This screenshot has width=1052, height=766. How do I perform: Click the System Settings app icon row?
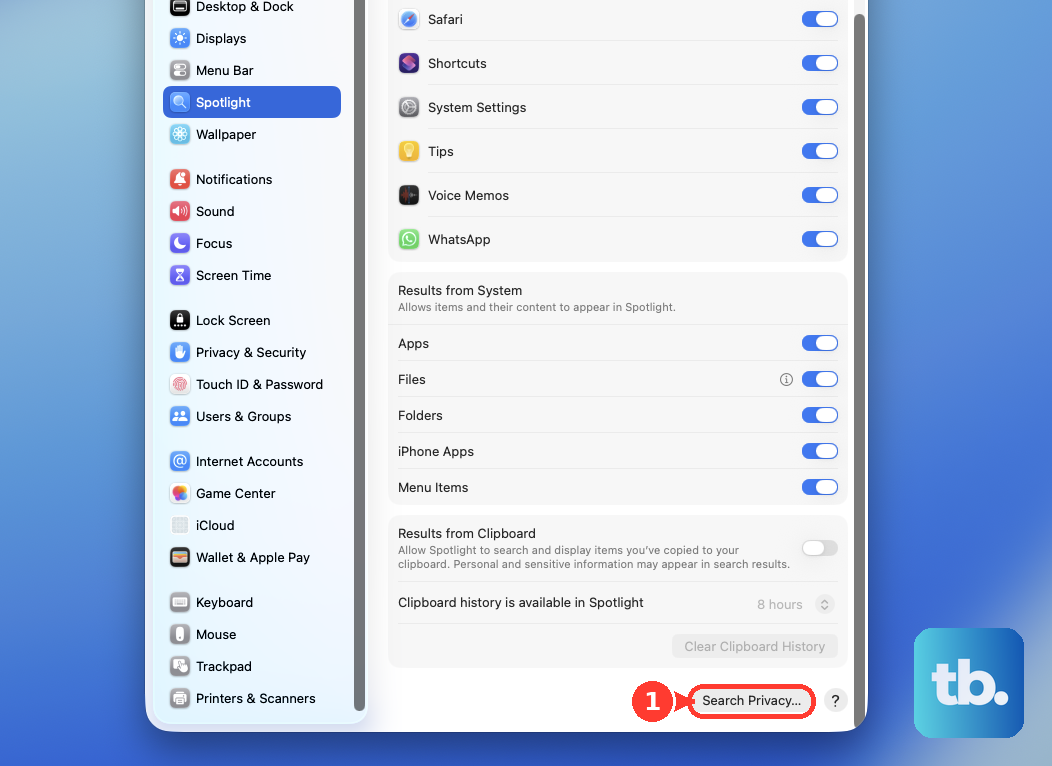click(617, 107)
